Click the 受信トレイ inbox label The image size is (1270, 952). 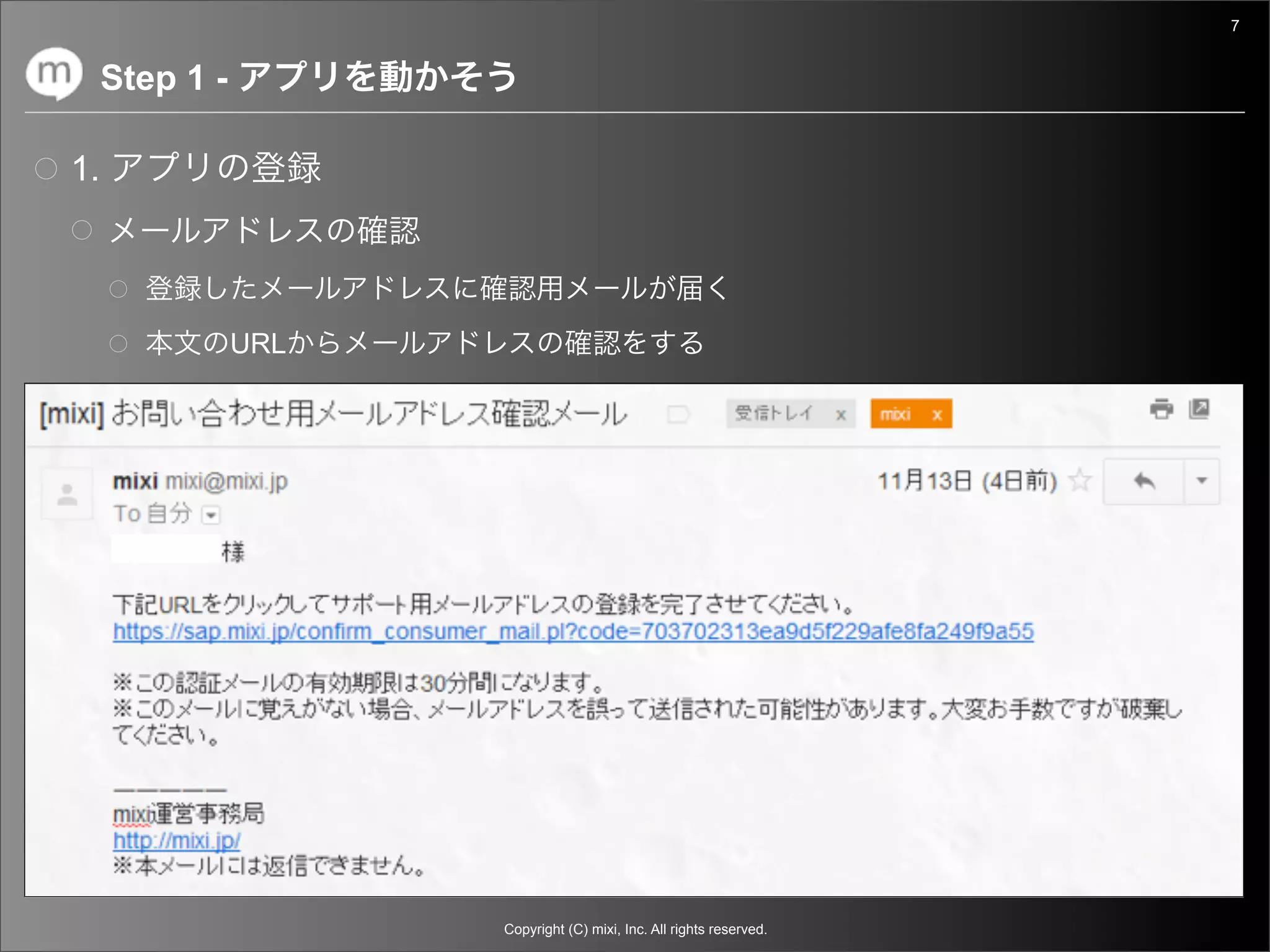click(x=774, y=413)
